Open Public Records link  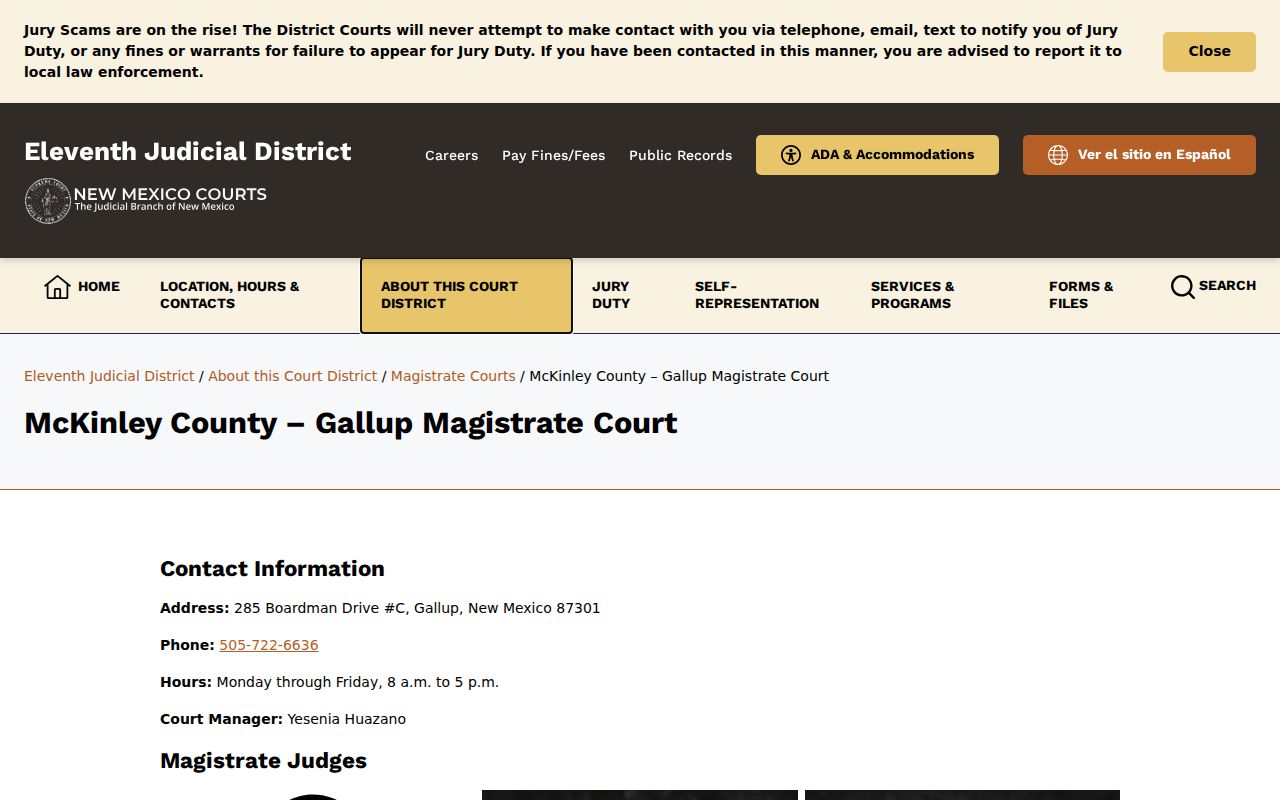[680, 155]
